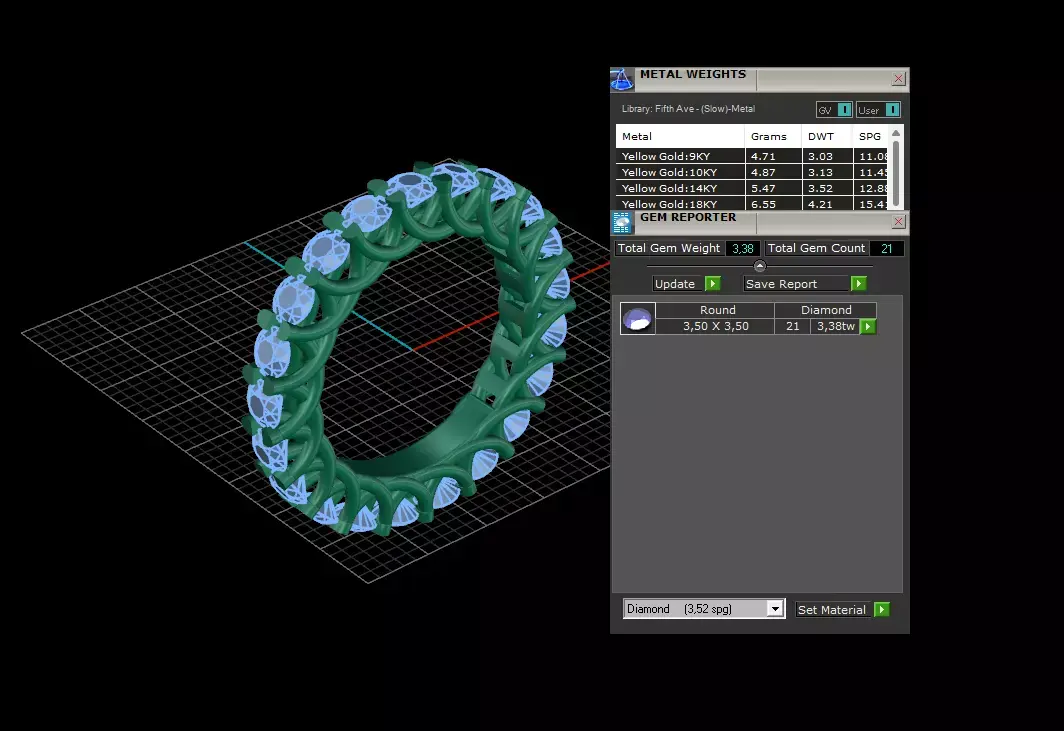Click the Total Gem Count value 21
Screen dimensions: 1064x731
click(x=886, y=248)
